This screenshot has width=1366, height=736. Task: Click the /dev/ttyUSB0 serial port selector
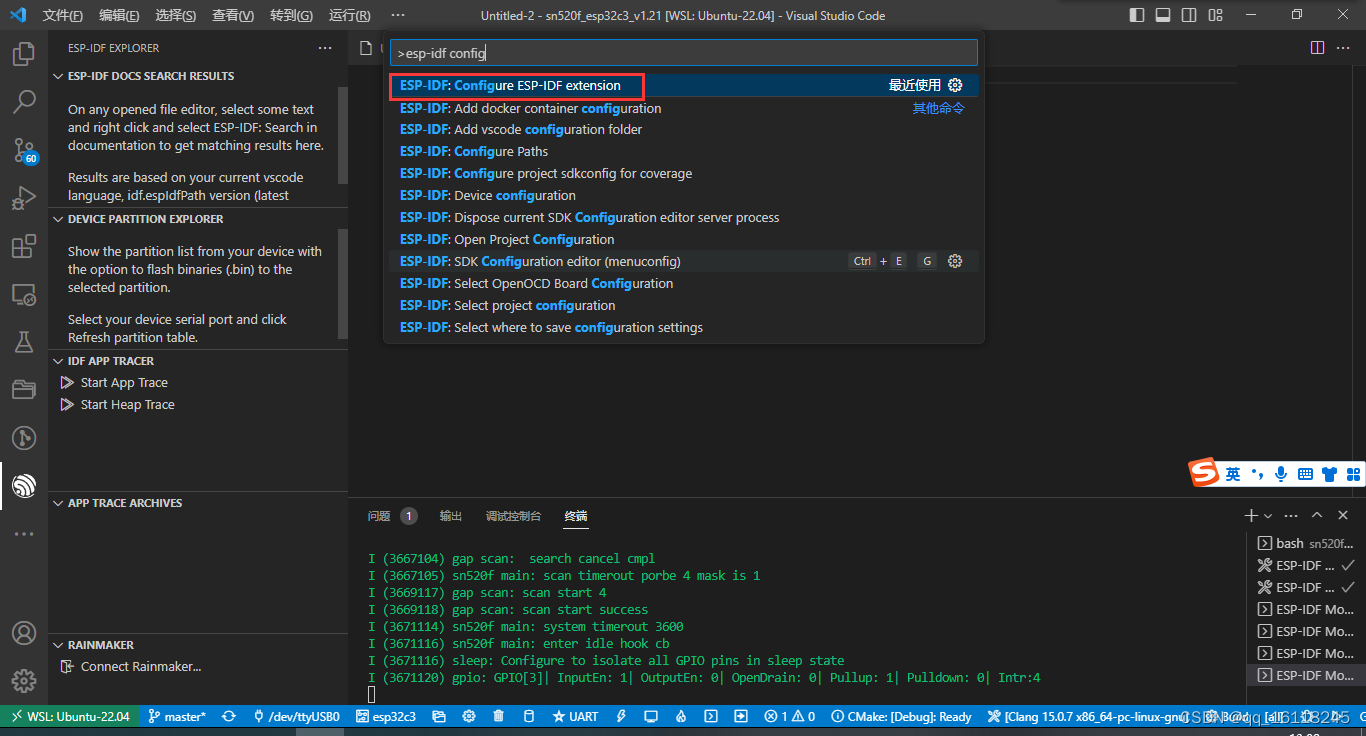[x=297, y=716]
